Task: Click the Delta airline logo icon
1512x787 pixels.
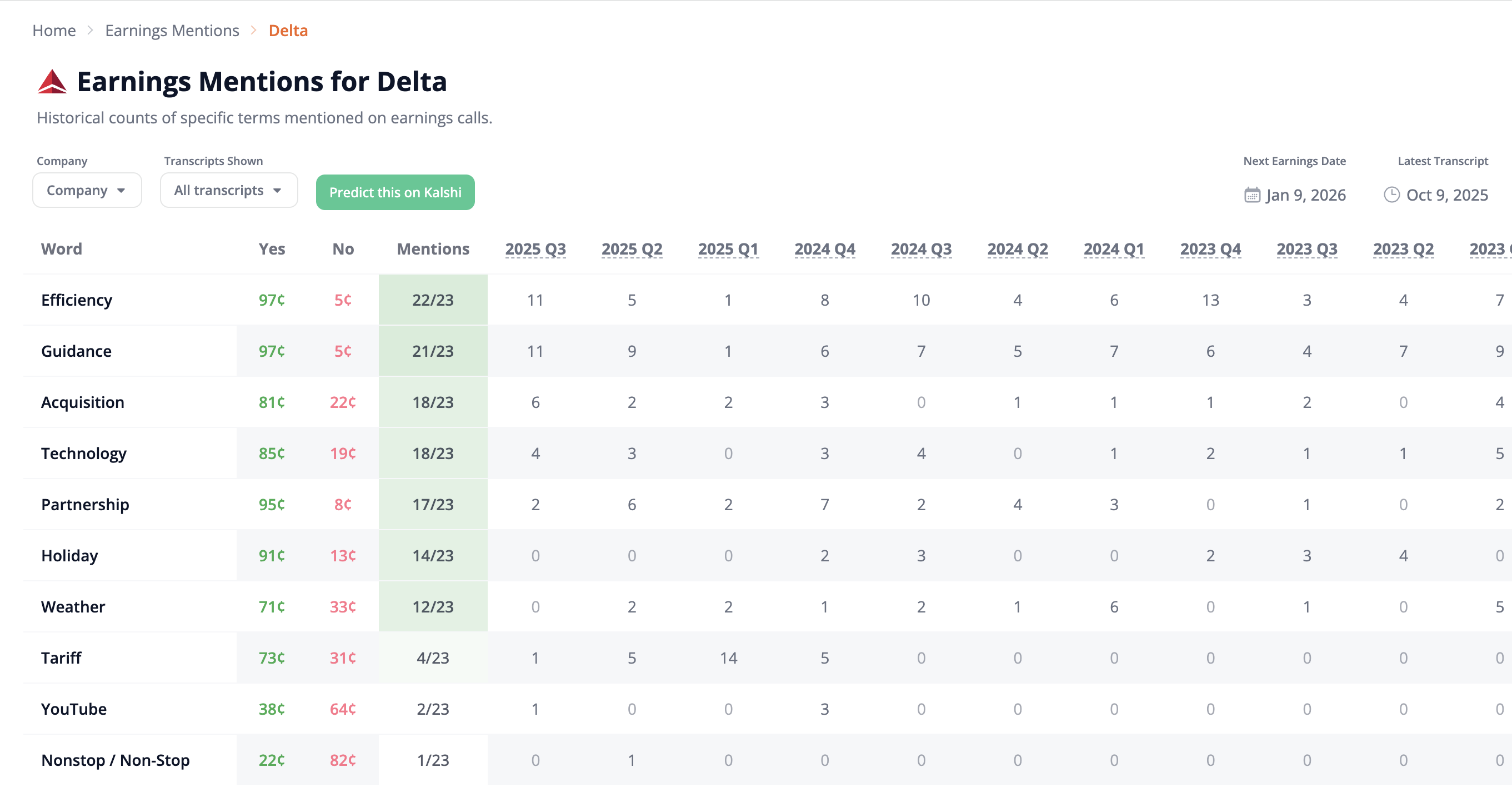Action: point(52,82)
